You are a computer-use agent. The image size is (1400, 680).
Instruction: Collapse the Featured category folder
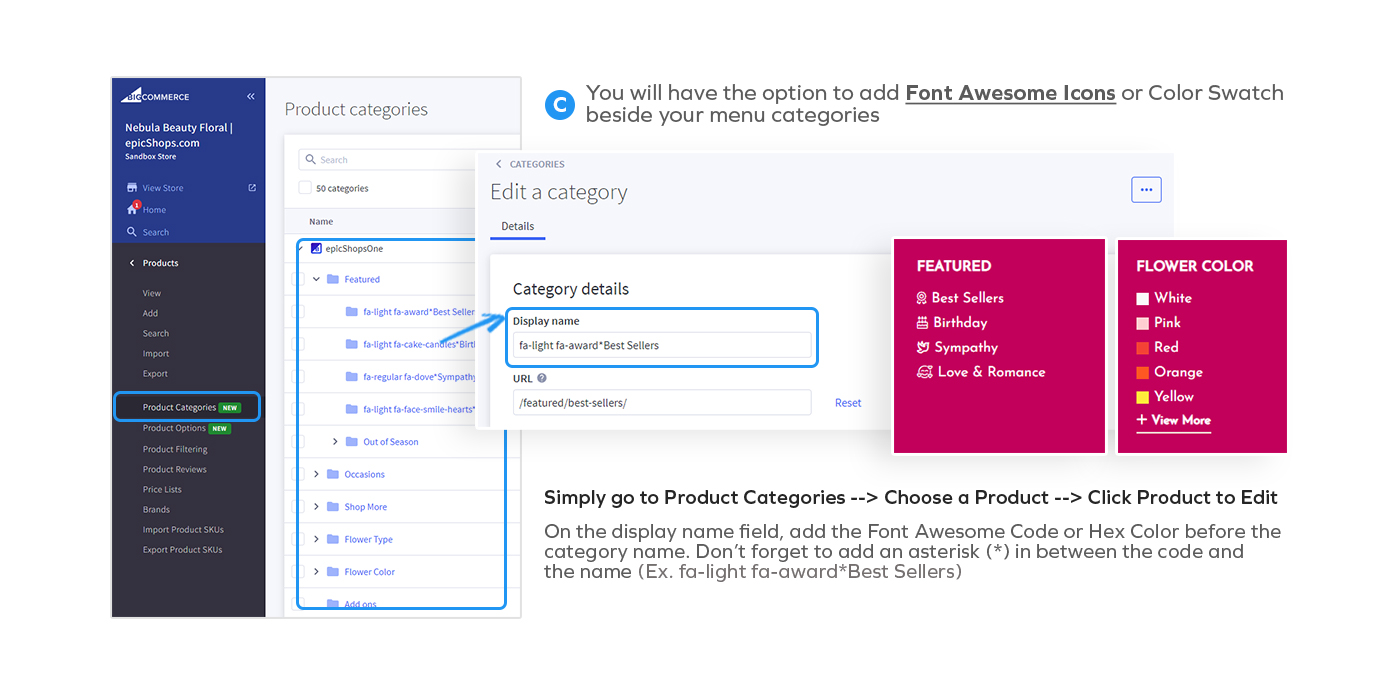316,280
